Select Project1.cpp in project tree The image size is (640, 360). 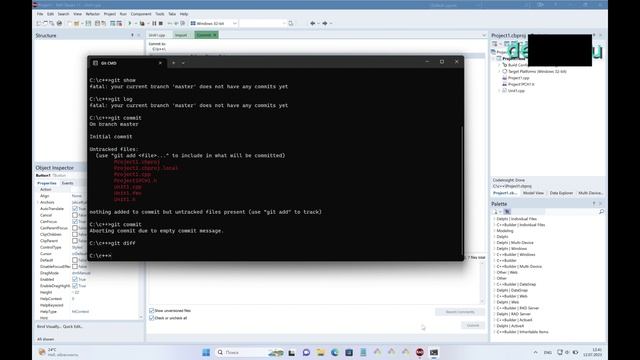tap(518, 78)
